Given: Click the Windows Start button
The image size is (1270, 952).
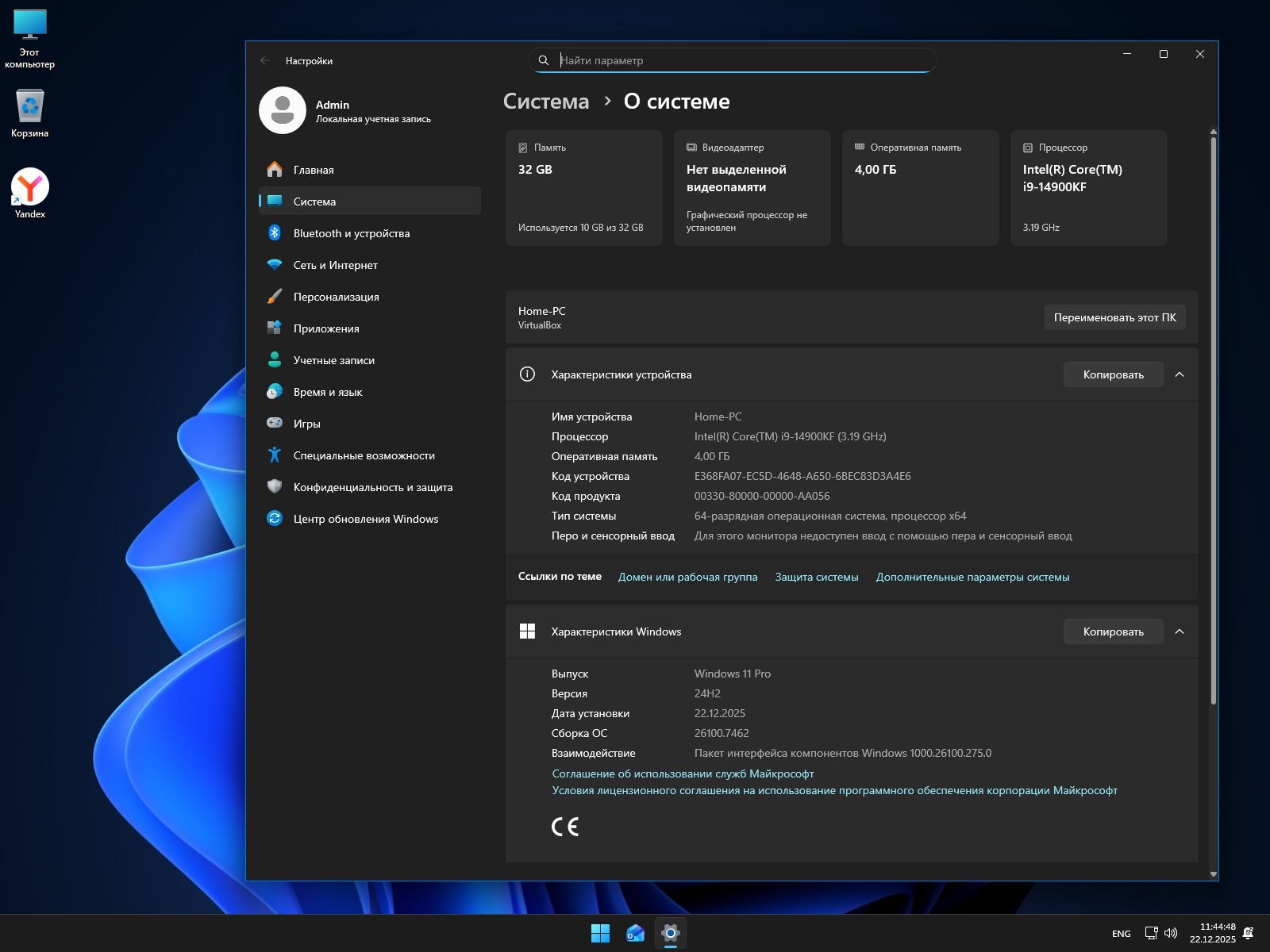Looking at the screenshot, I should [600, 934].
